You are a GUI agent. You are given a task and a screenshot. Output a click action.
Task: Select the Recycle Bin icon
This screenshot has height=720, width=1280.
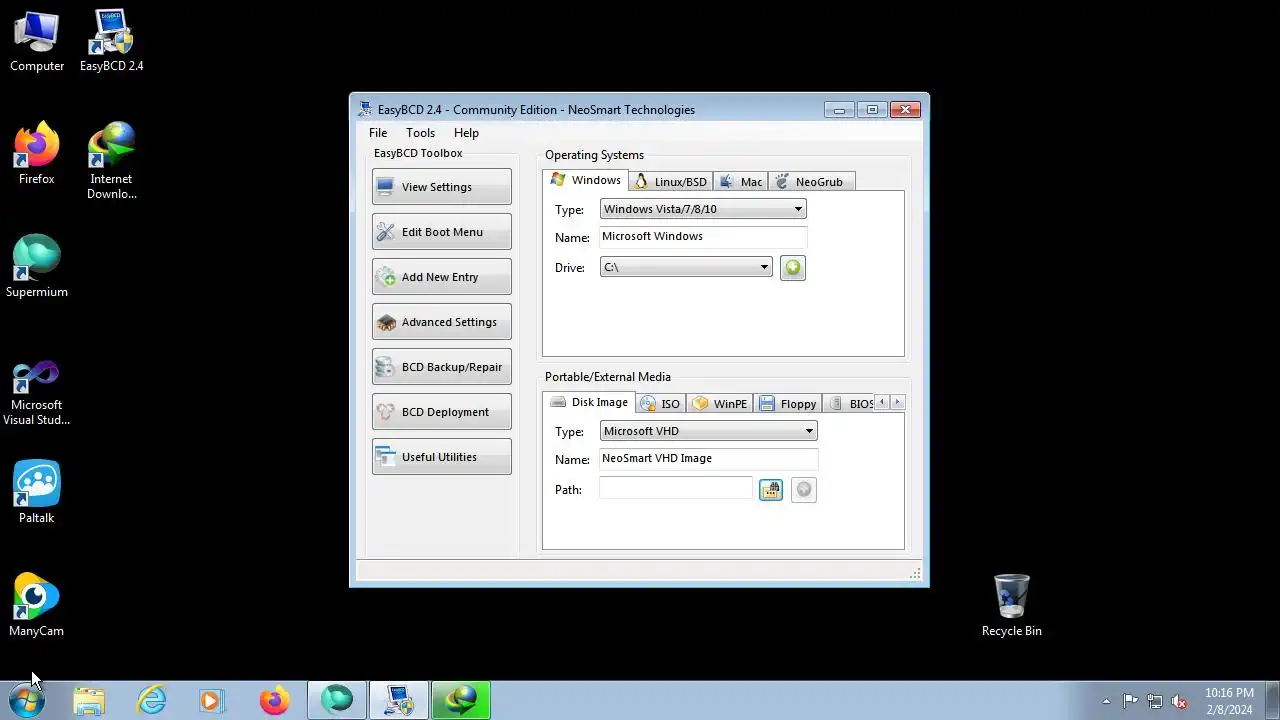pyautogui.click(x=1011, y=606)
